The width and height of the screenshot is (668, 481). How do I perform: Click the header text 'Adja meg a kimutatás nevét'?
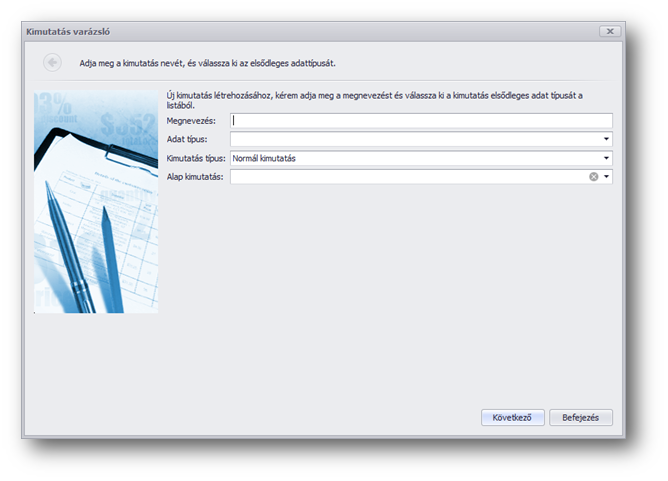click(207, 63)
